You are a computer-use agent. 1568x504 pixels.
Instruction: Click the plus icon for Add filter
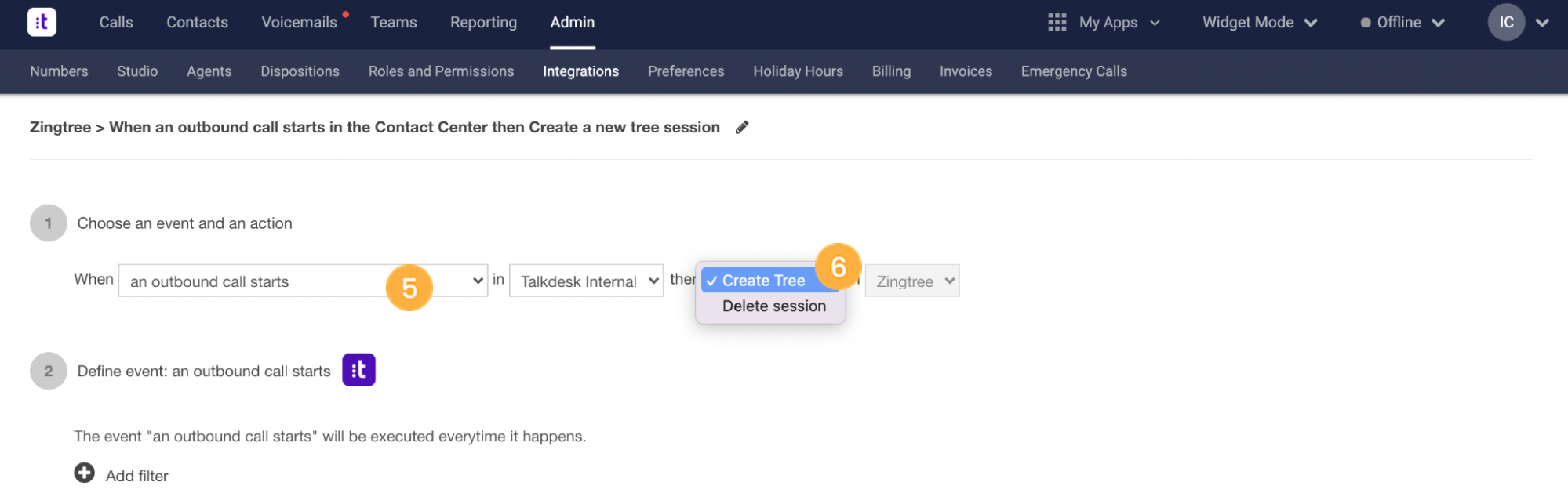85,473
